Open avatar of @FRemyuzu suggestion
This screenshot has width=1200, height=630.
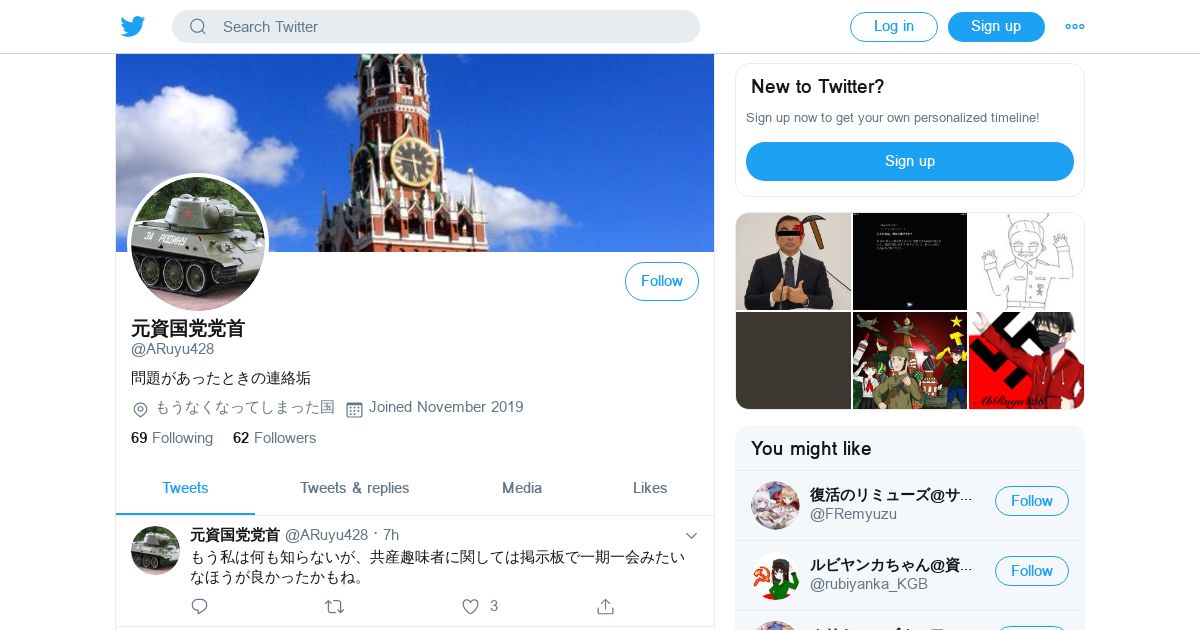point(775,505)
